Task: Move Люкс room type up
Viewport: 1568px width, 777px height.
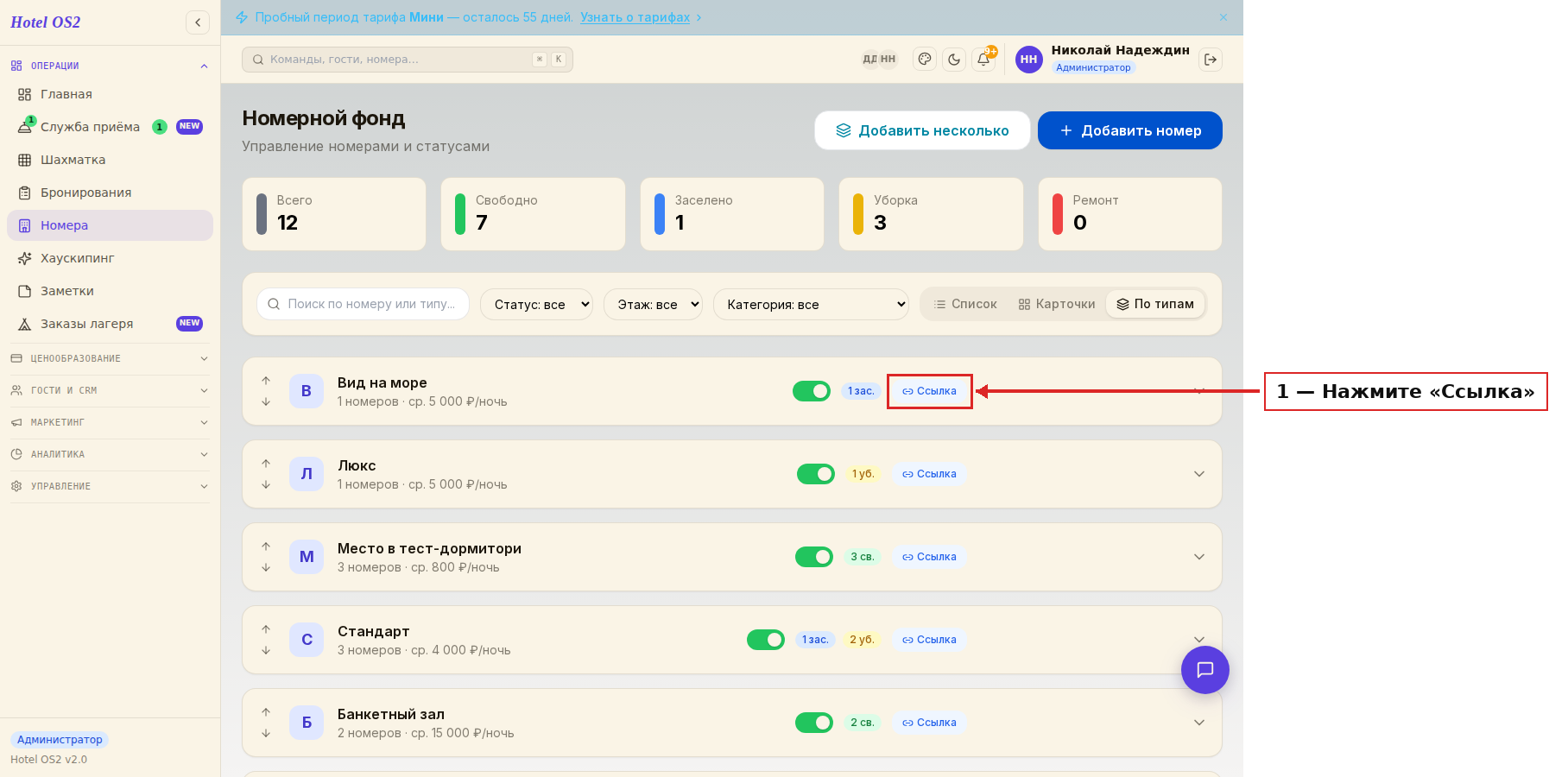Action: (x=266, y=464)
